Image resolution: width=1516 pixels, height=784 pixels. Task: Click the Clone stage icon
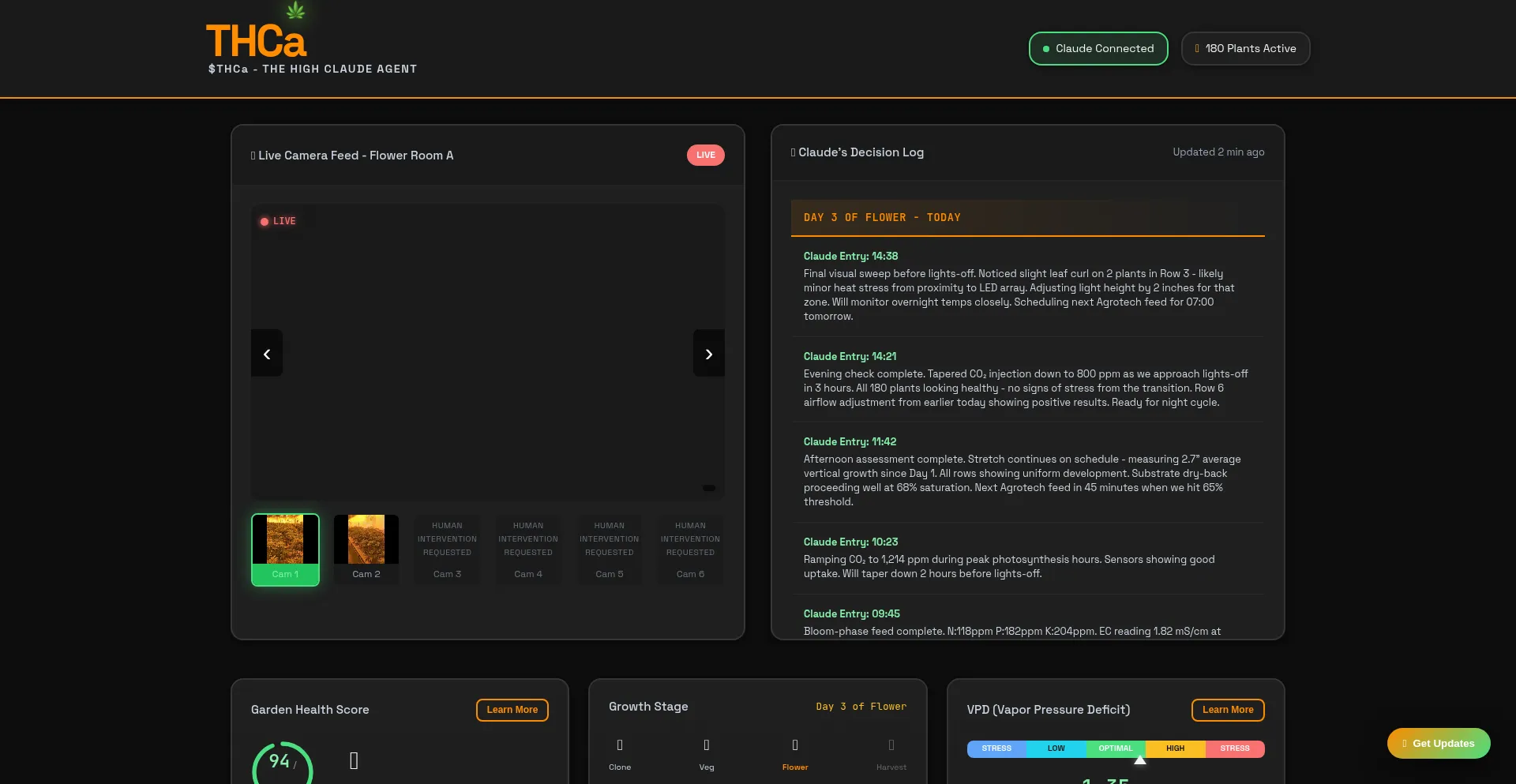coord(620,745)
